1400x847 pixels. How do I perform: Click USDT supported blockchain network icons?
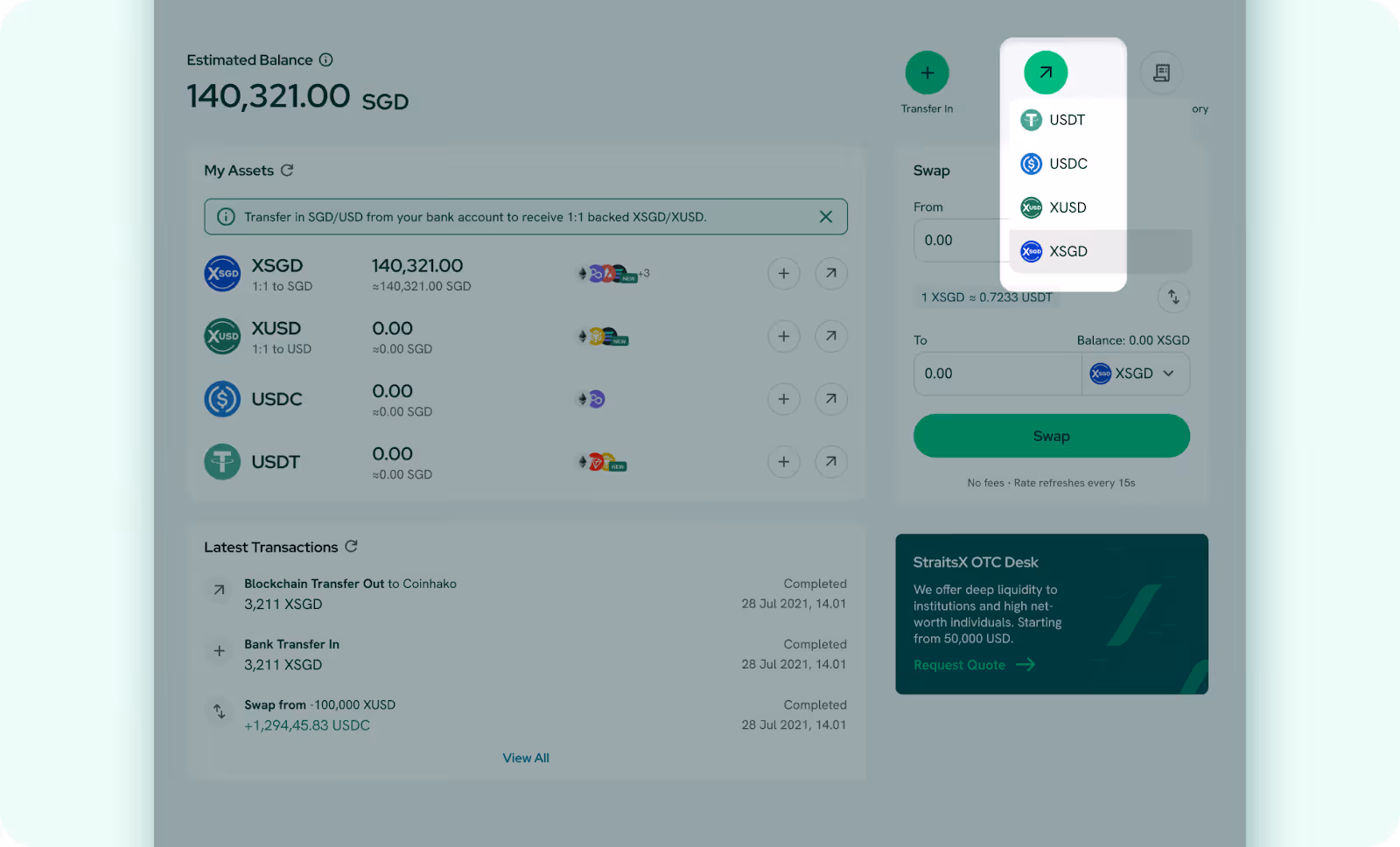pyautogui.click(x=602, y=462)
